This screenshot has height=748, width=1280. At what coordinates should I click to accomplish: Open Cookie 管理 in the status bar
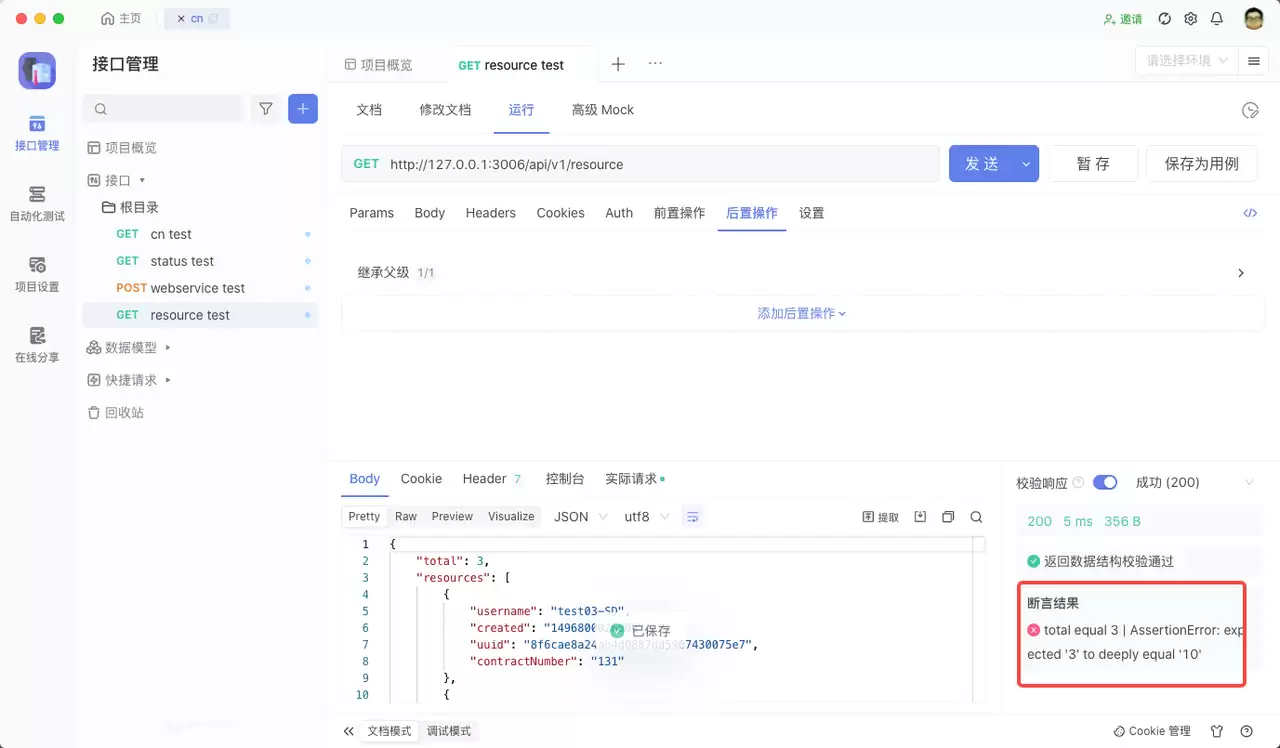[x=1152, y=731]
